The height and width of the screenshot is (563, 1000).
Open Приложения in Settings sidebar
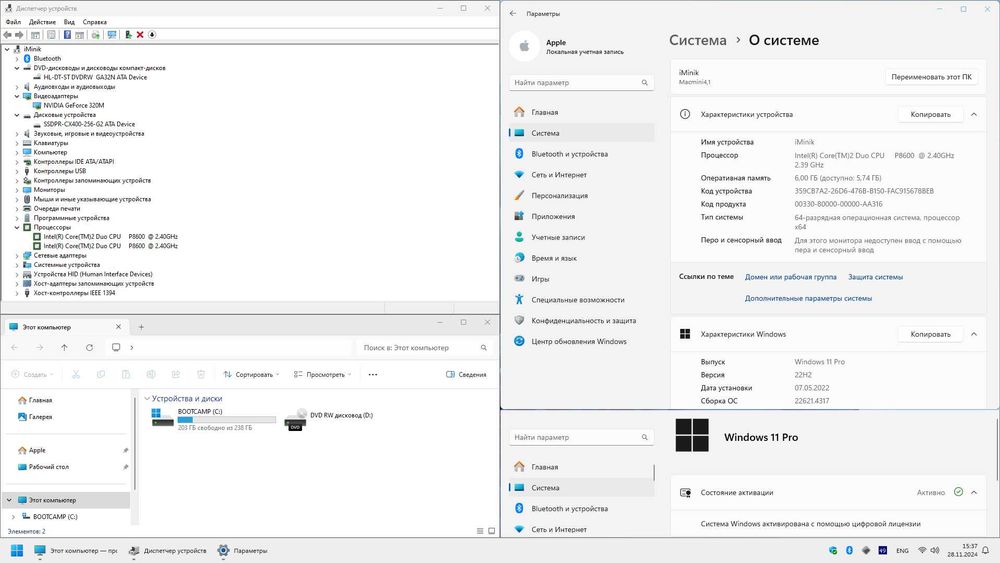[582, 216]
